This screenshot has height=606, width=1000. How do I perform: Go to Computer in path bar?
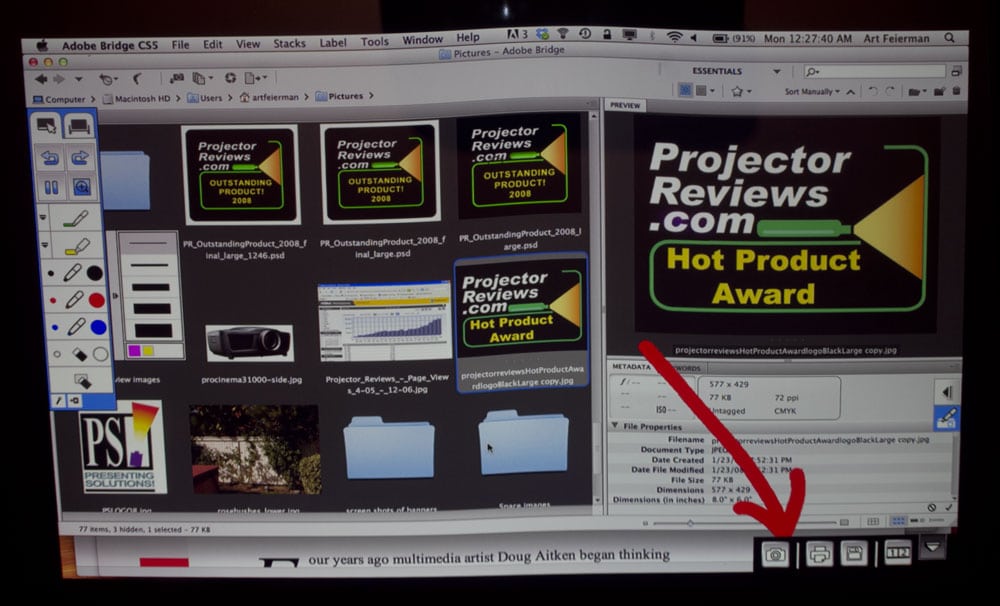[x=59, y=100]
